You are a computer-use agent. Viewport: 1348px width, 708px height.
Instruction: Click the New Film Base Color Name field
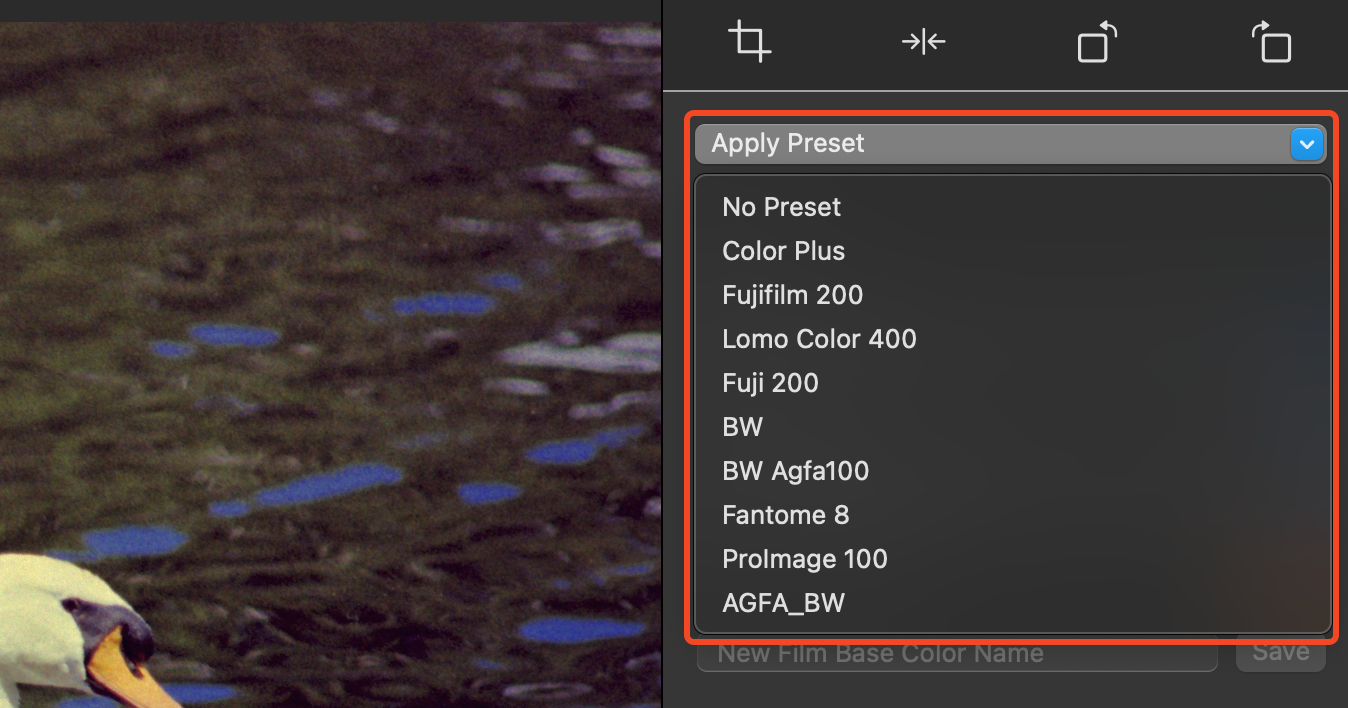956,652
